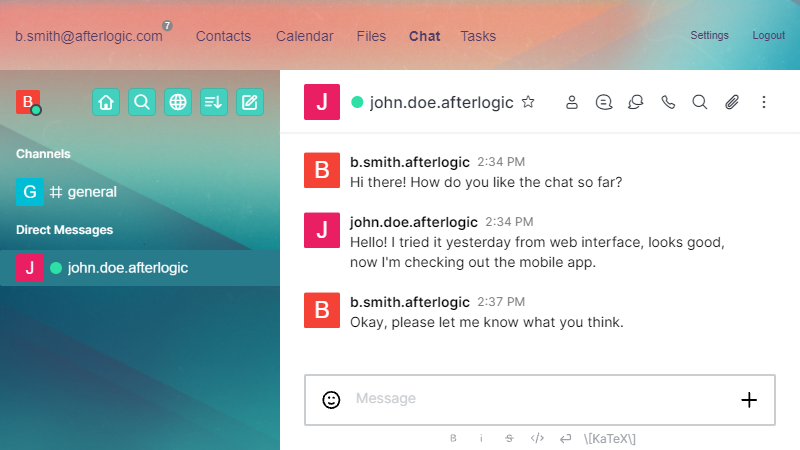Open the Files tab
The image size is (800, 450).
pyautogui.click(x=371, y=36)
